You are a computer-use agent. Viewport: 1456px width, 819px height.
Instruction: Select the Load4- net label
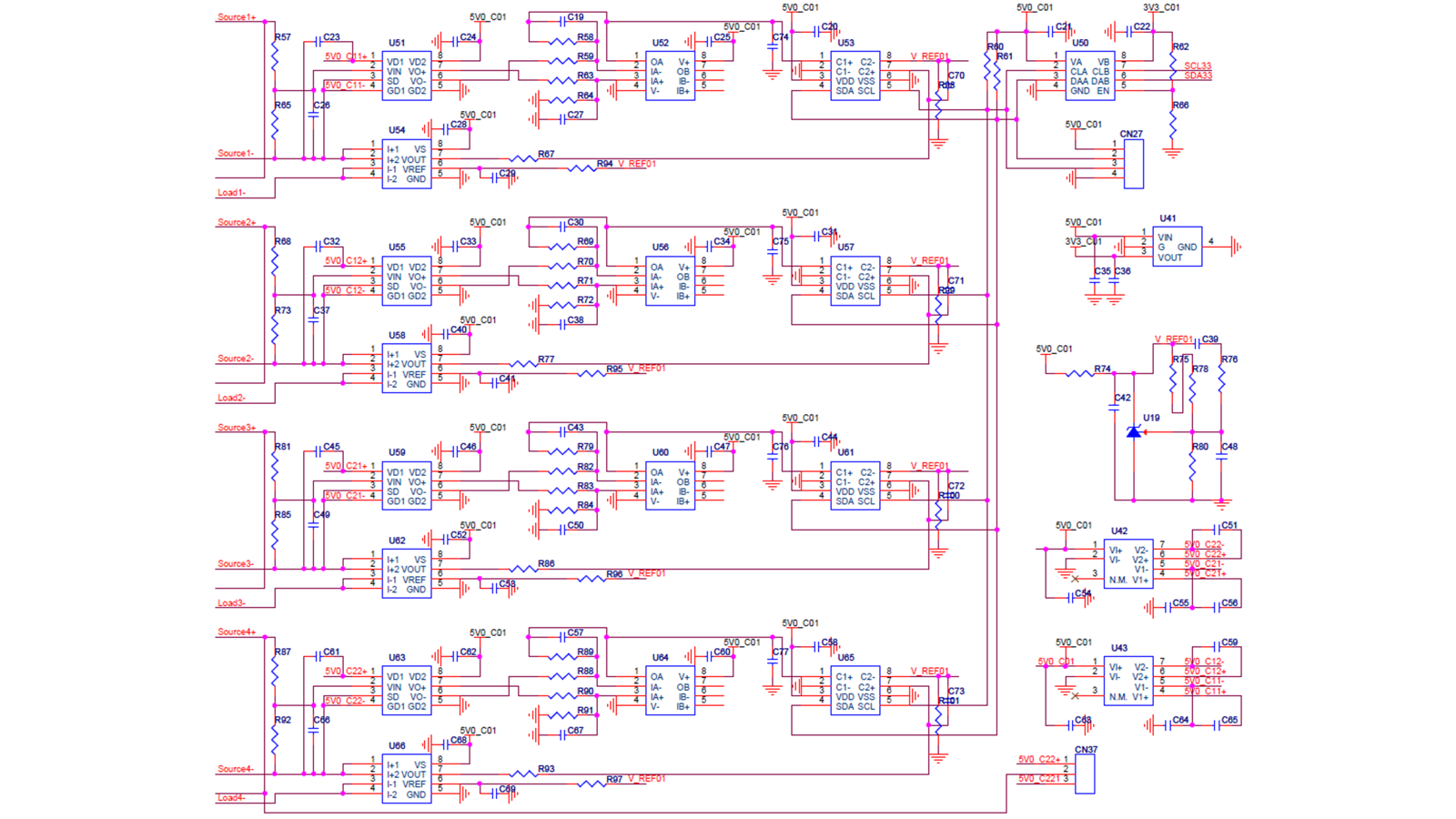coord(231,798)
